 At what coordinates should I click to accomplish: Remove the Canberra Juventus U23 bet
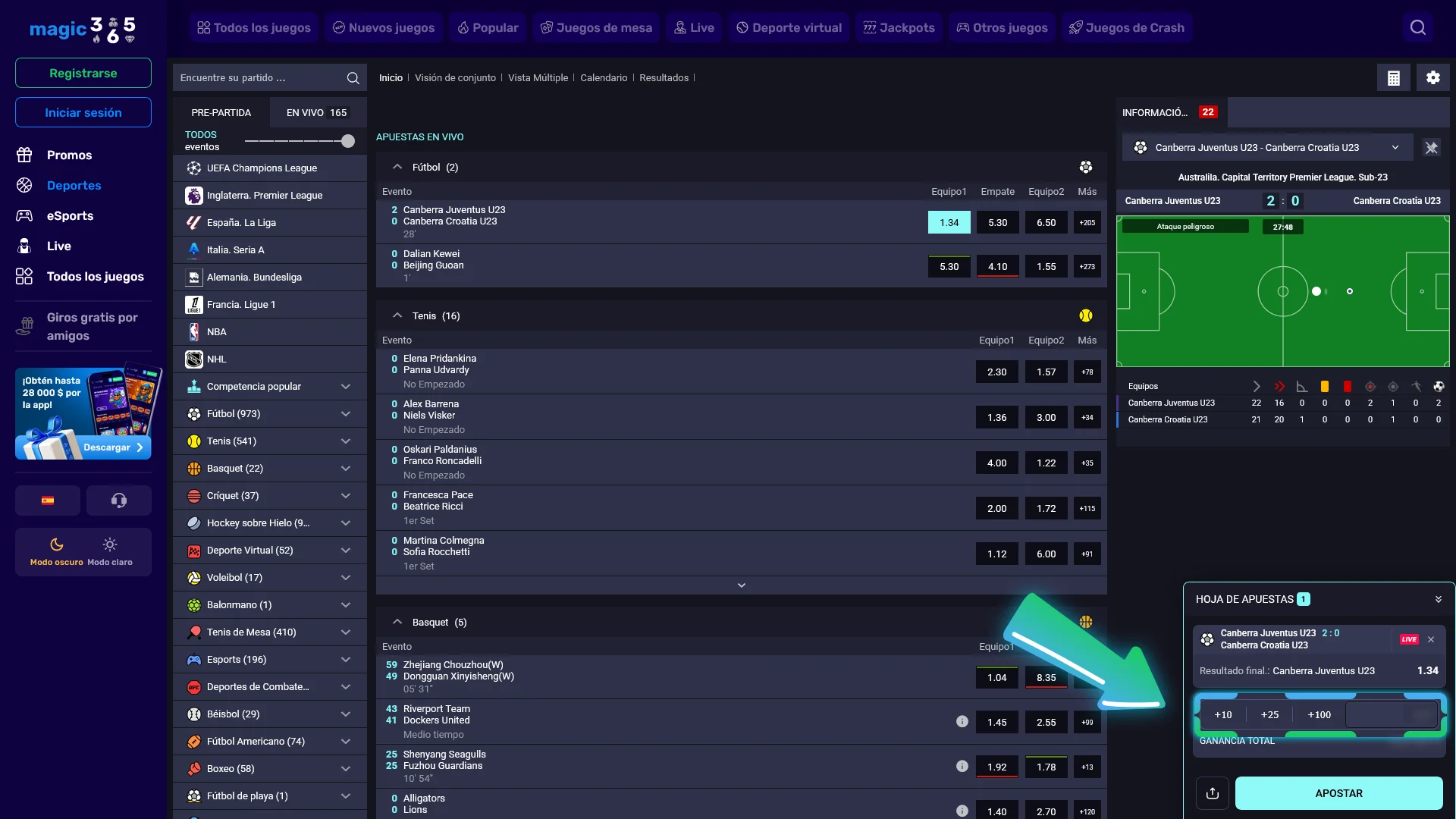pos(1431,639)
